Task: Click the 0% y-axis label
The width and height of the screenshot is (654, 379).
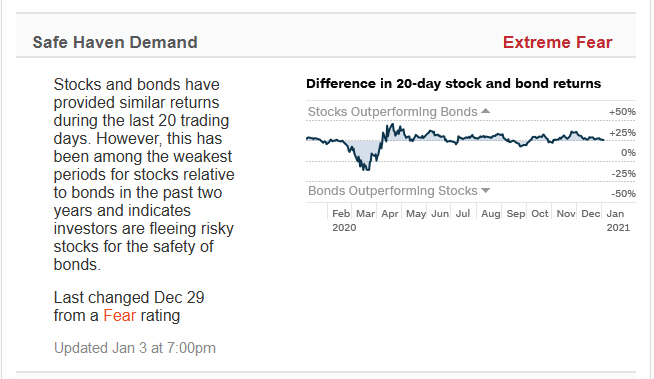Action: [x=628, y=153]
